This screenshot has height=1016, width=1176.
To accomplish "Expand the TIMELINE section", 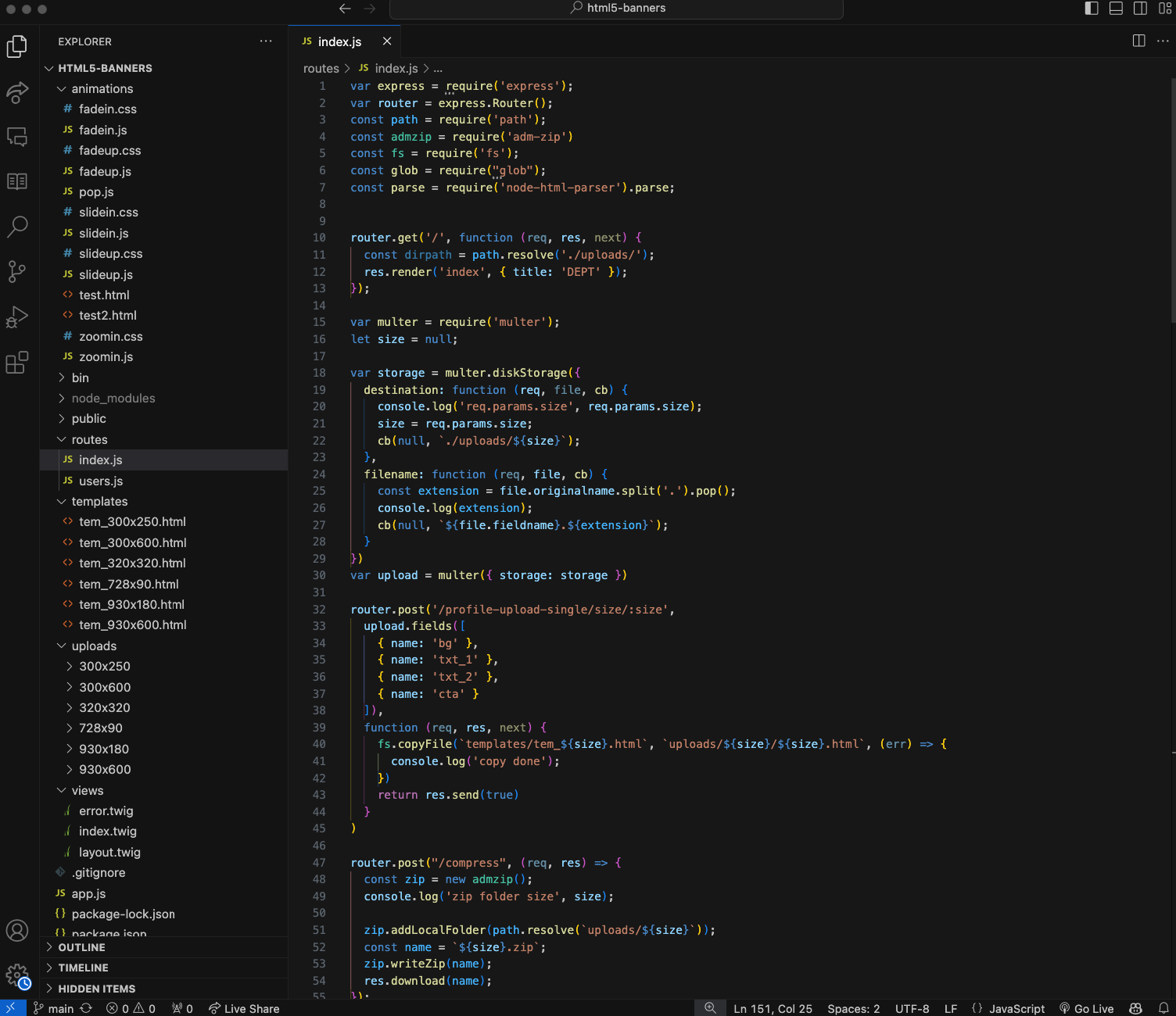I will (x=164, y=968).
